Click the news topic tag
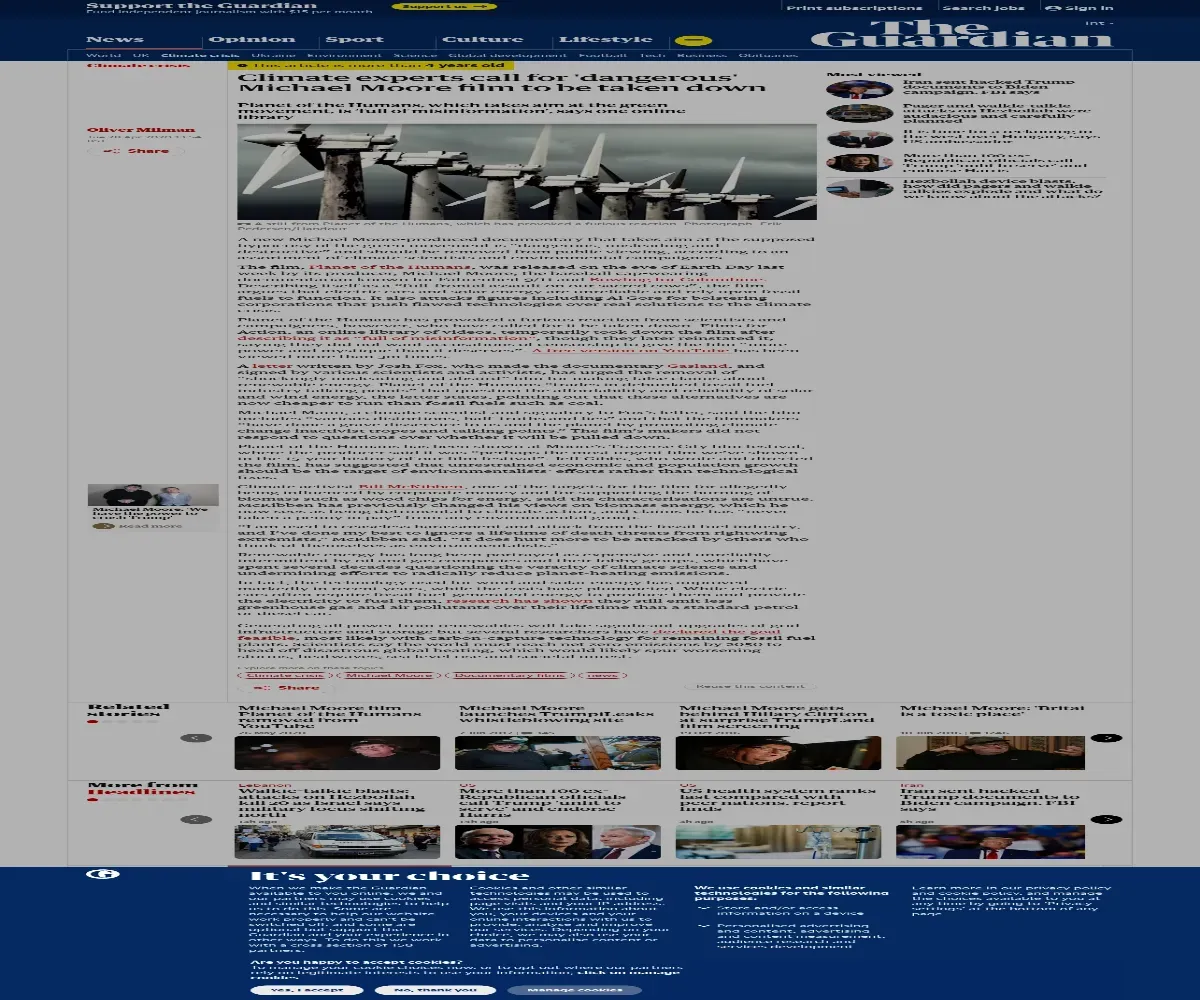 (602, 675)
